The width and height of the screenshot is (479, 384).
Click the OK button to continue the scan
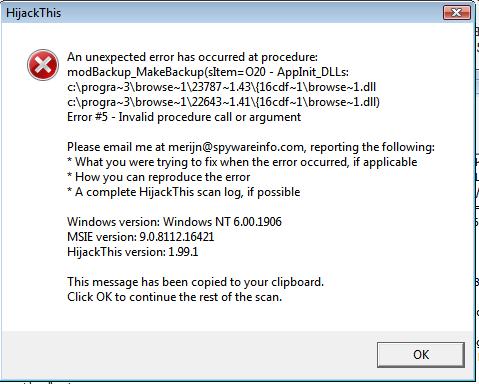[421, 355]
